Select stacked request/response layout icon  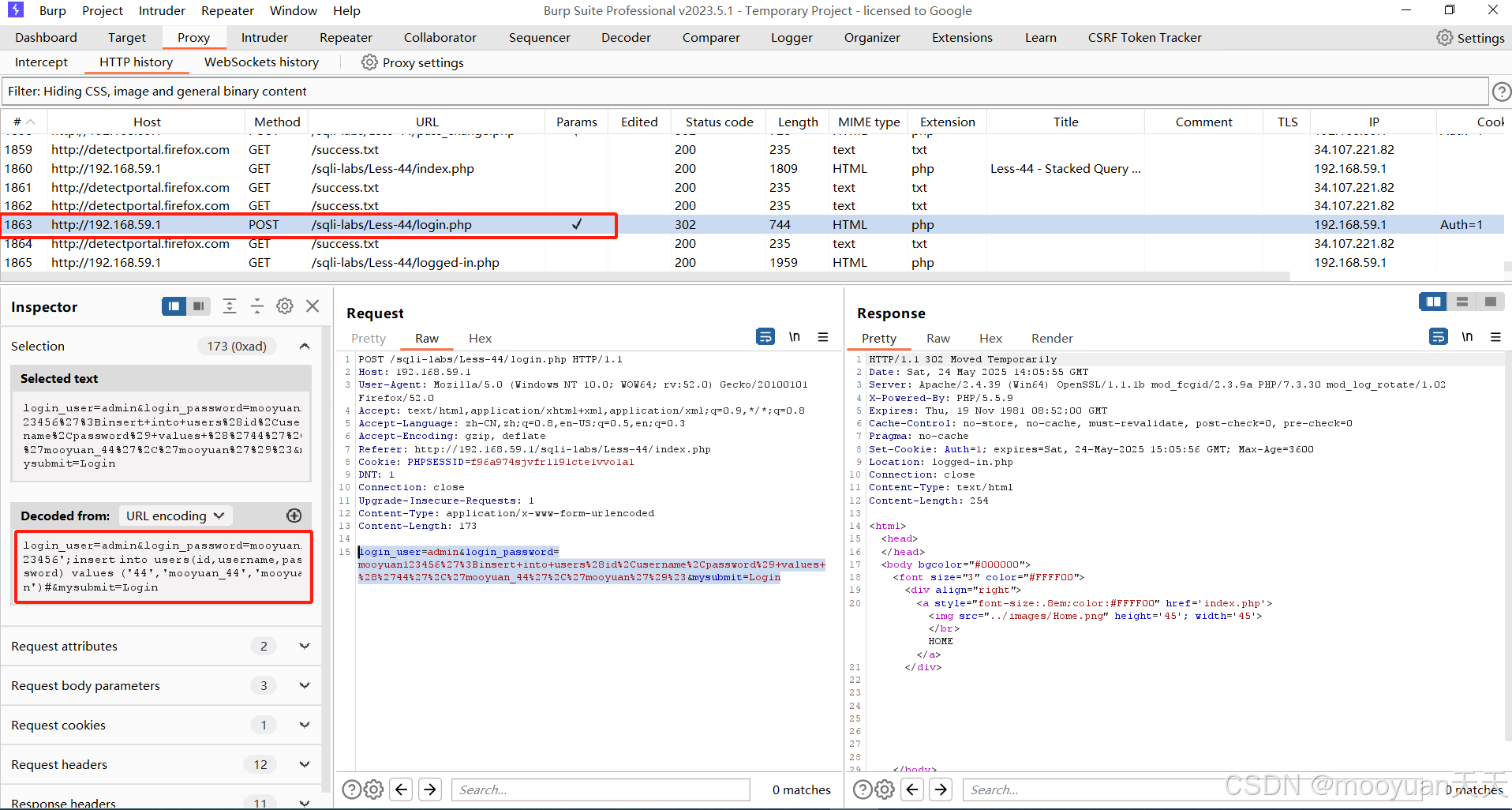pos(1462,302)
